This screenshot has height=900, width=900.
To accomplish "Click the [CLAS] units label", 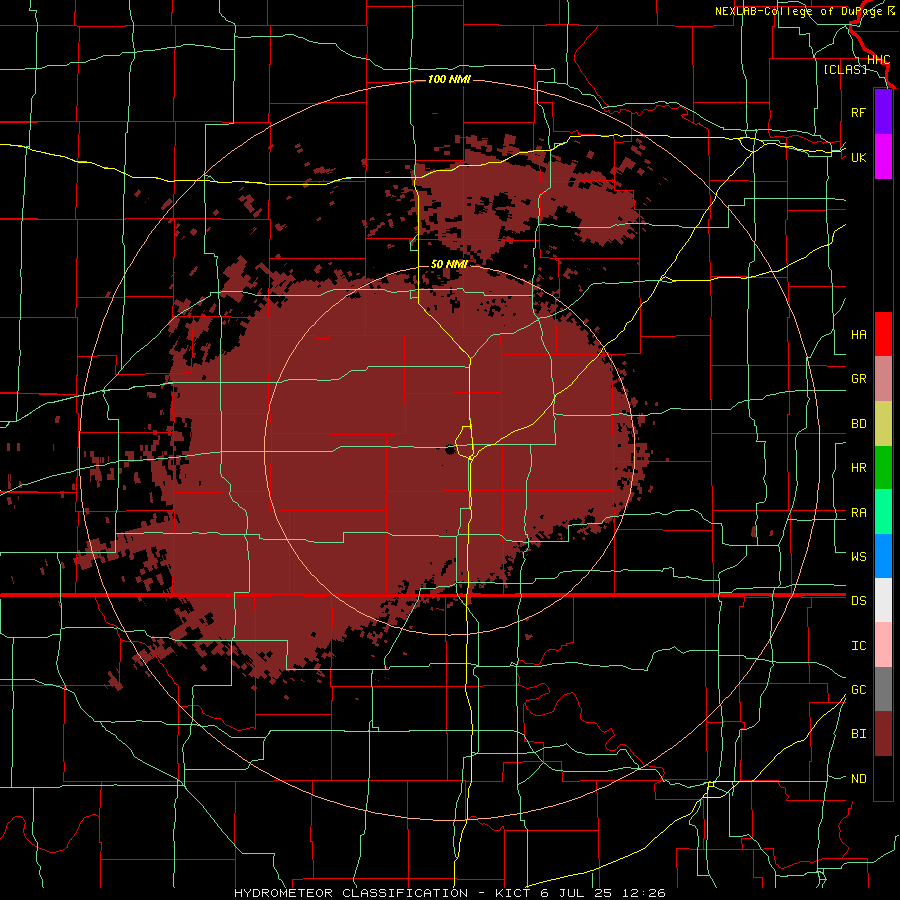I will pos(845,69).
